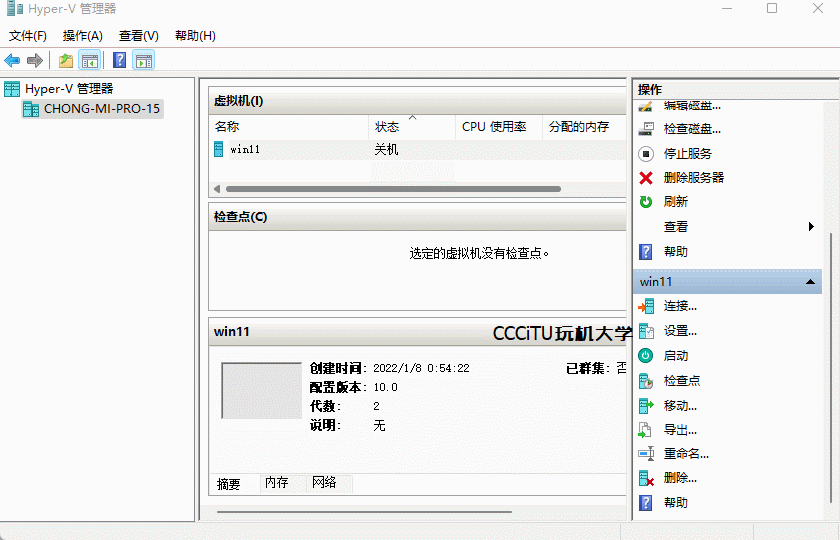Export the VM using 导出 action
Image resolution: width=840 pixels, height=540 pixels.
click(x=680, y=430)
